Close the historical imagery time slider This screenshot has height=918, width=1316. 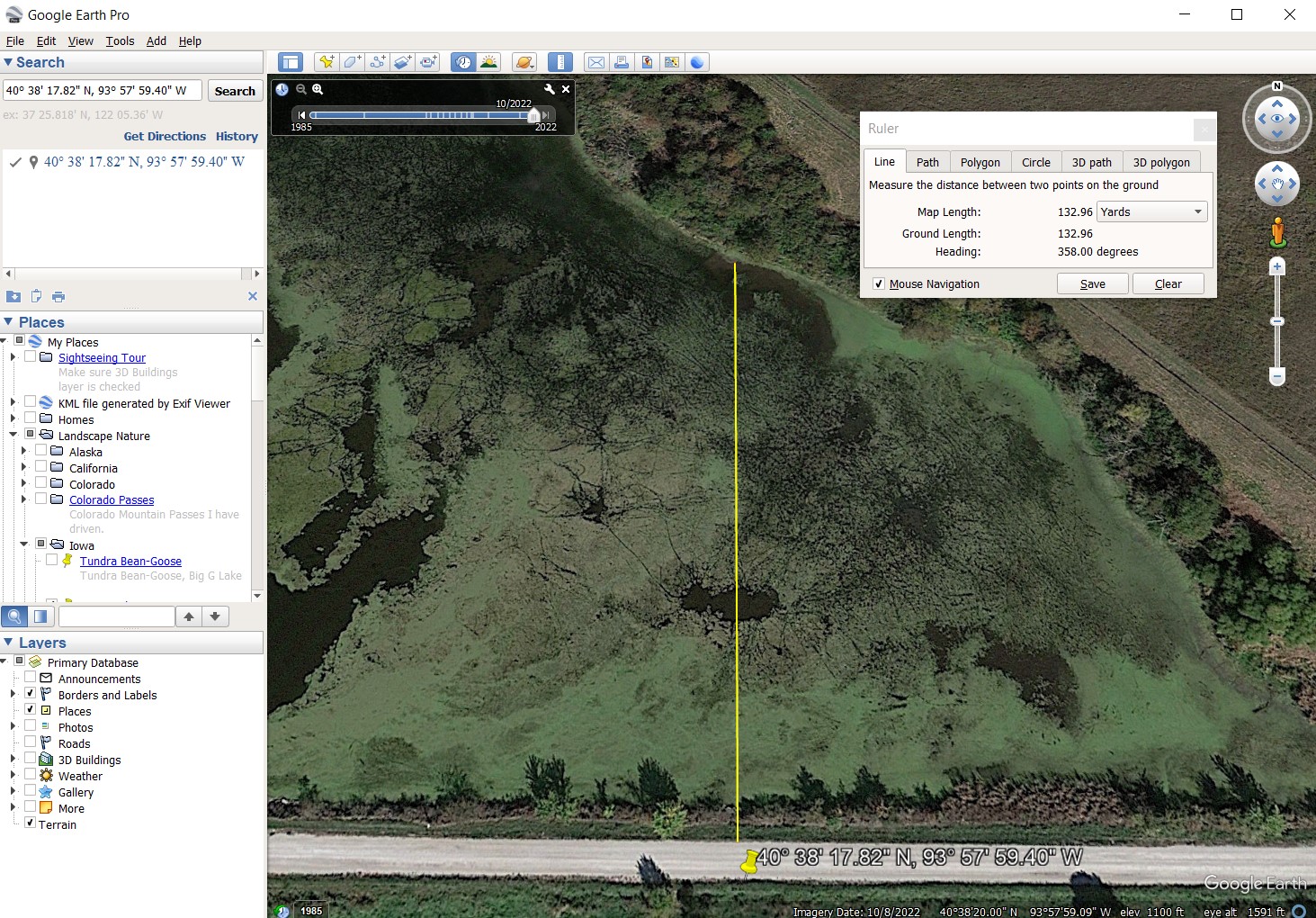[566, 89]
